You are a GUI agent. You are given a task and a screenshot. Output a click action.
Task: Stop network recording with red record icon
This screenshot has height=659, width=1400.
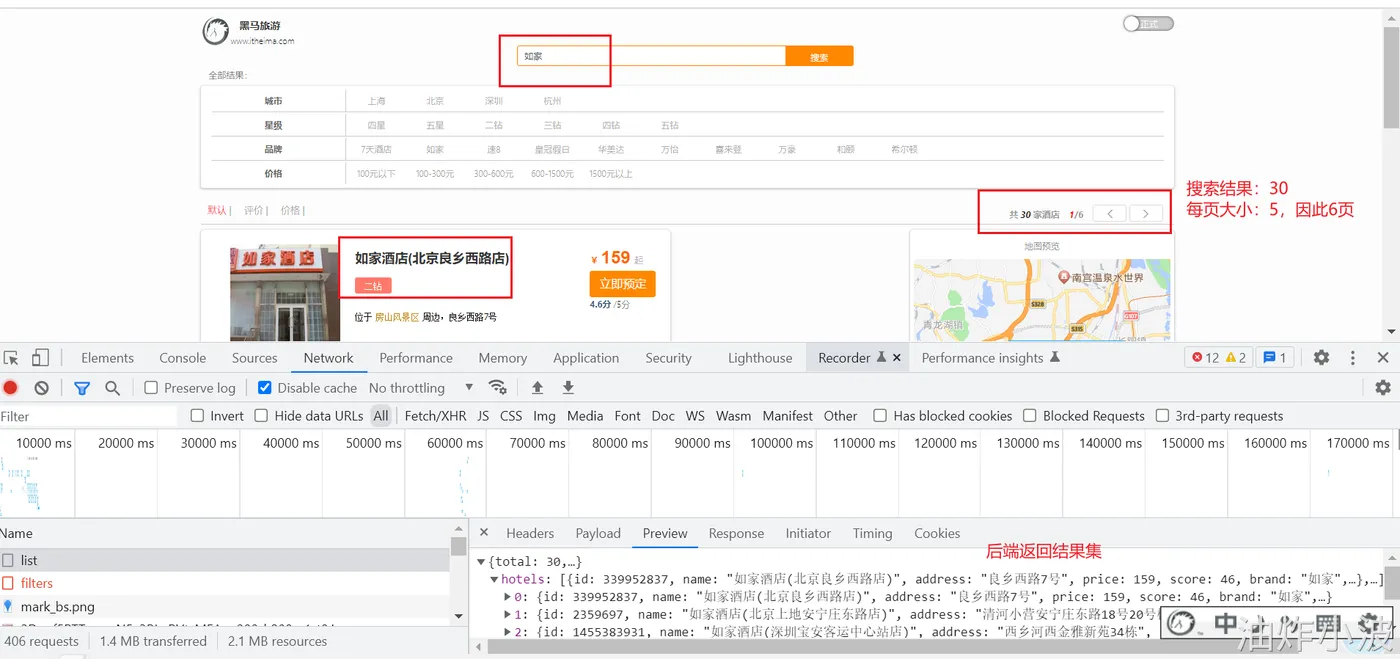pos(10,388)
